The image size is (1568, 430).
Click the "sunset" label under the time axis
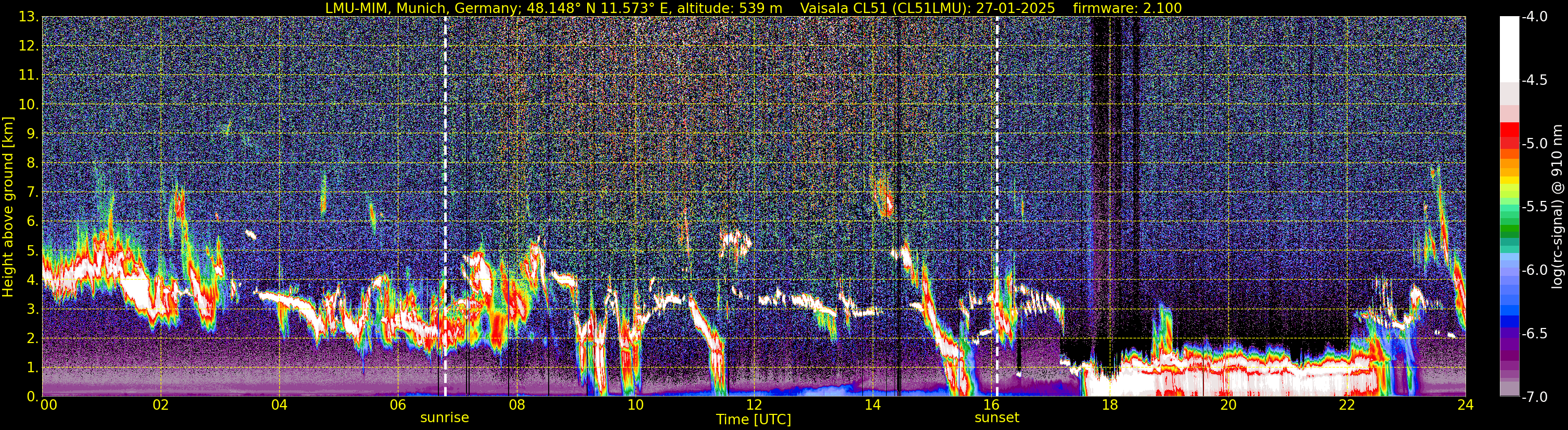996,418
